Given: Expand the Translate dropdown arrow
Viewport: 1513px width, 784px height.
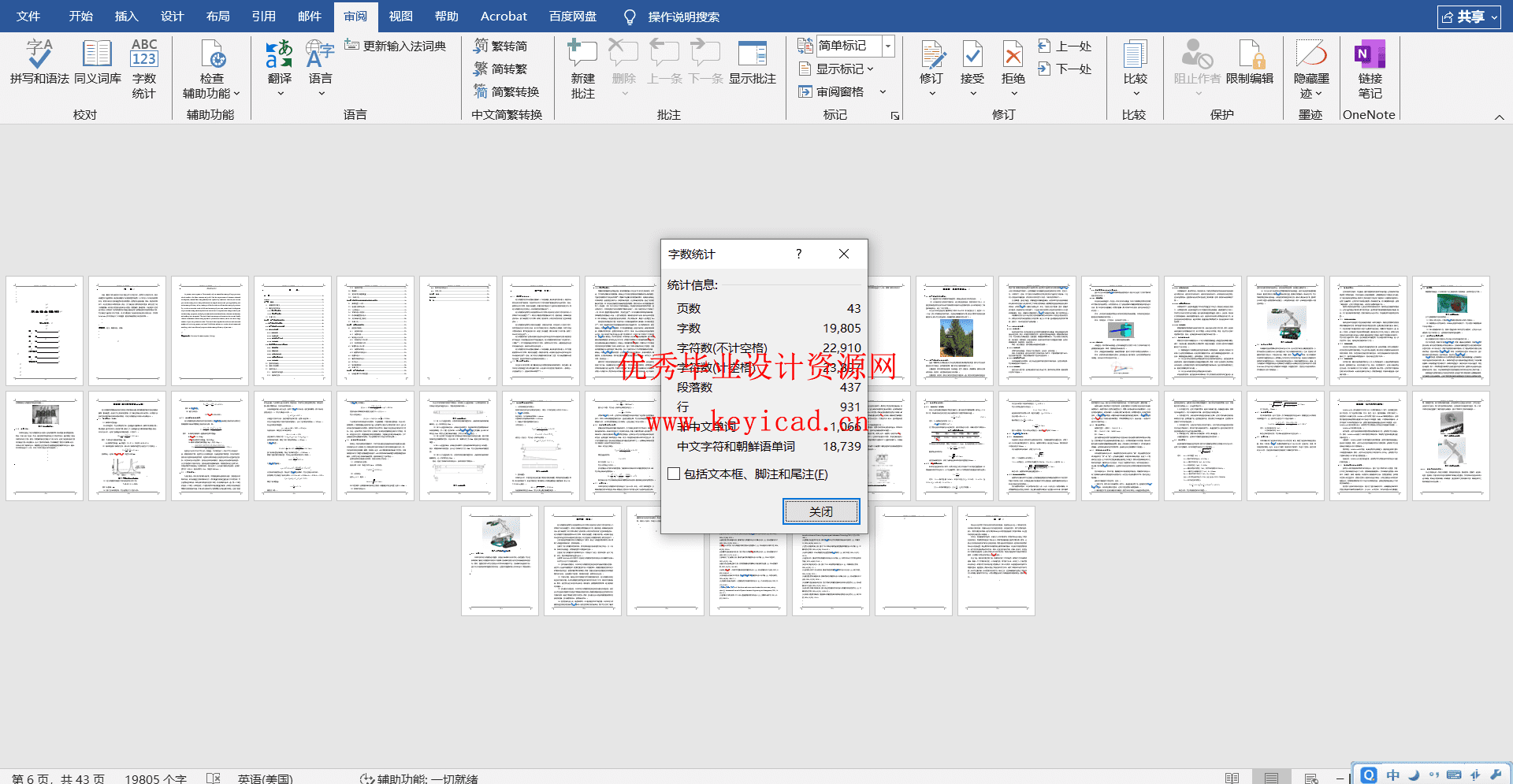Looking at the screenshot, I should [x=280, y=94].
